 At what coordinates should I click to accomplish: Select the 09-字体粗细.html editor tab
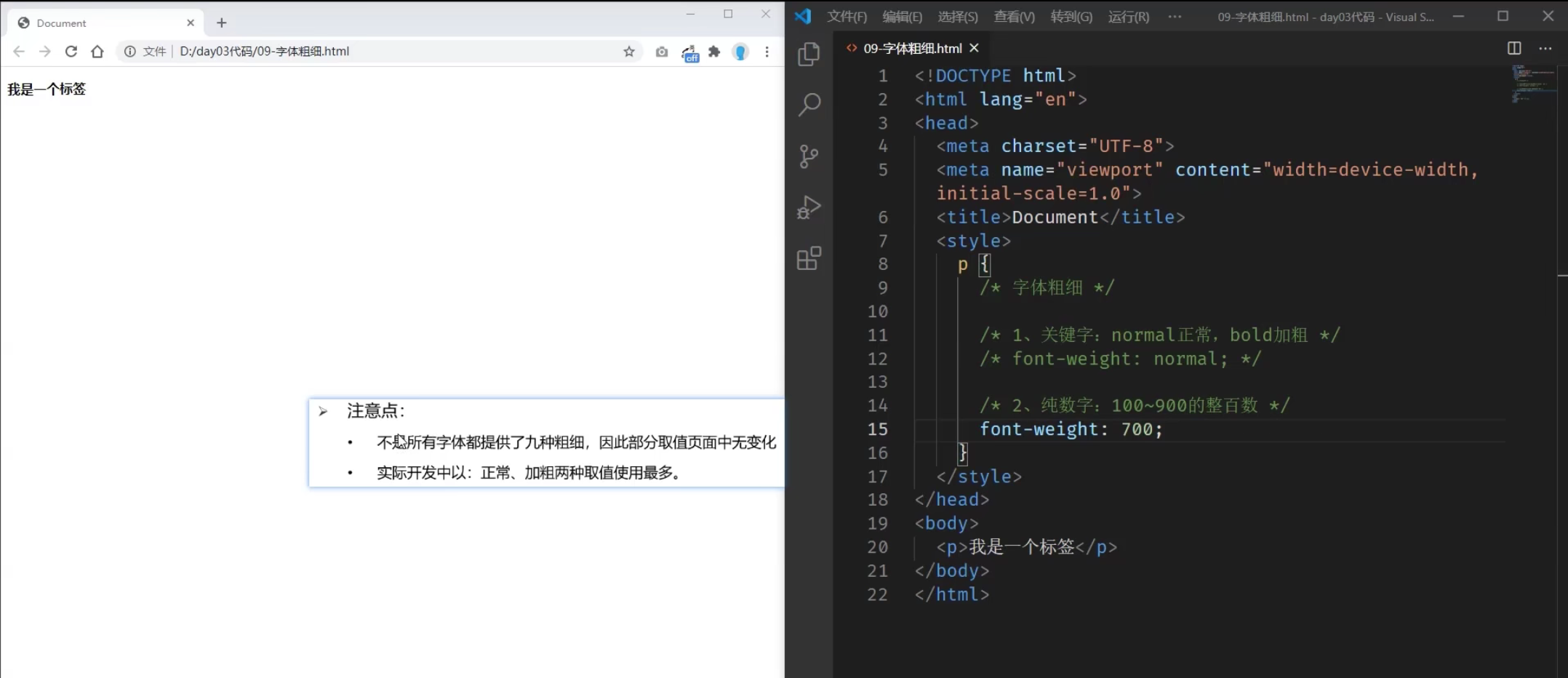point(912,48)
